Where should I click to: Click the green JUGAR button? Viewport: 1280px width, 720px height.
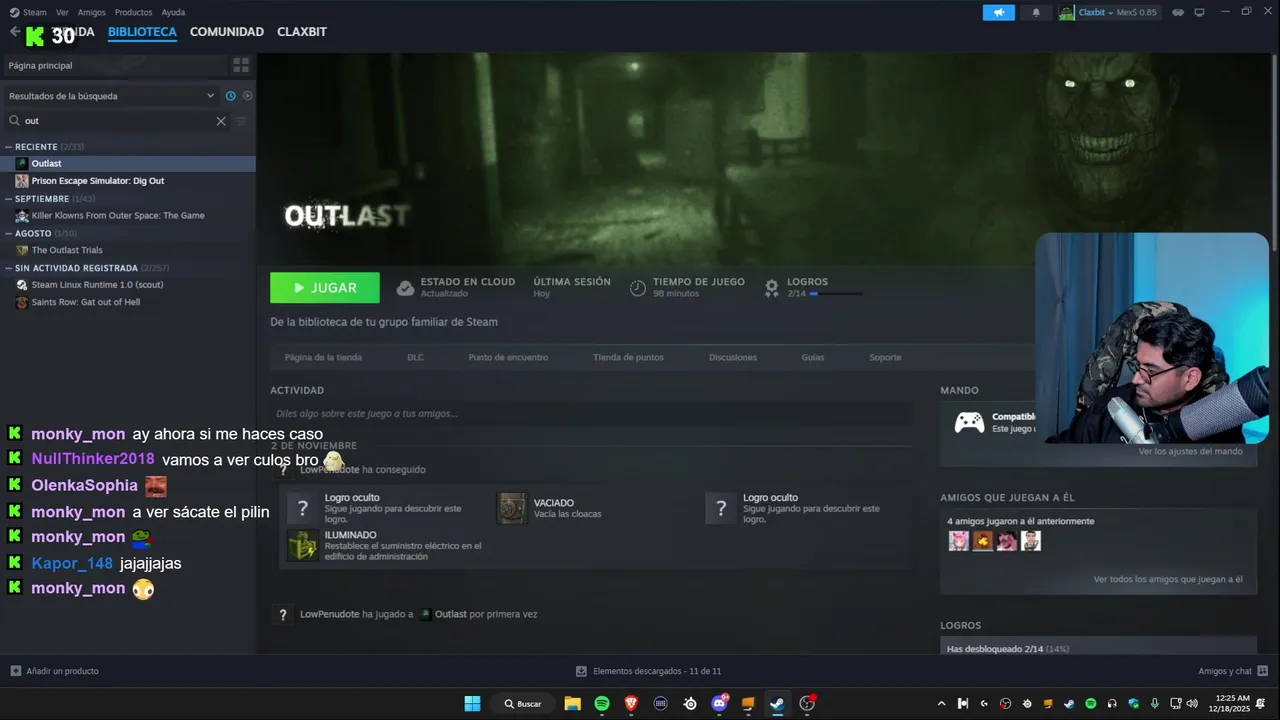[x=325, y=288]
